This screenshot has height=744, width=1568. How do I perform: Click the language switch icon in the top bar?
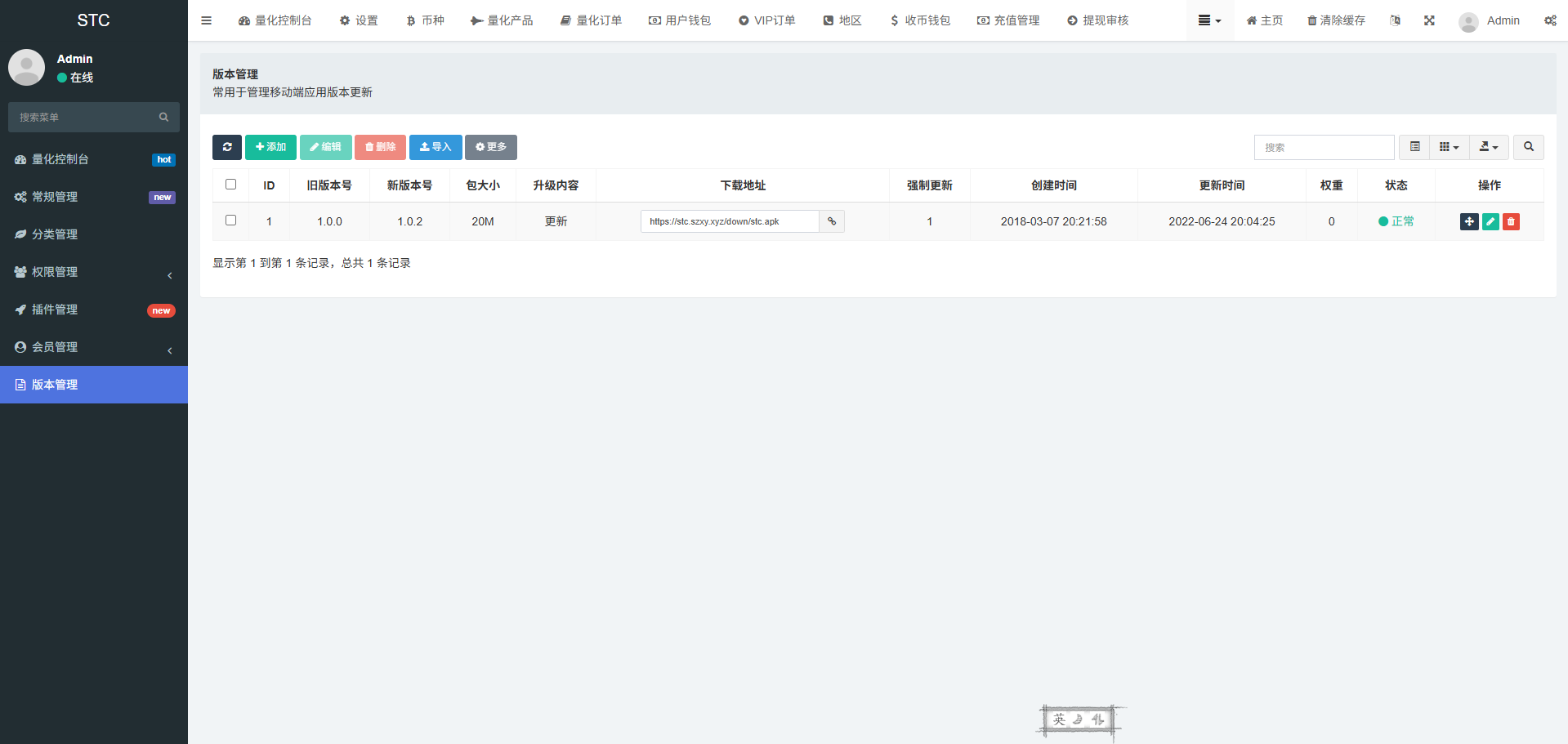(1395, 20)
